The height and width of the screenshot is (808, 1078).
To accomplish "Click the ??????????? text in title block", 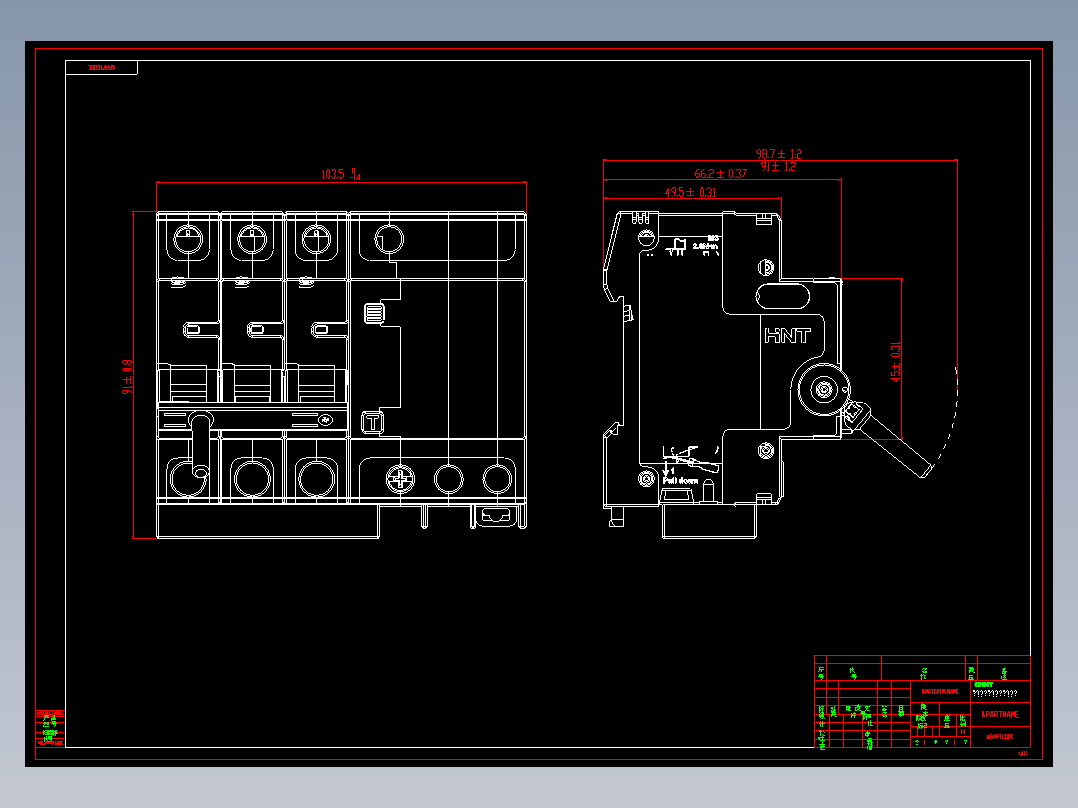I will point(995,693).
